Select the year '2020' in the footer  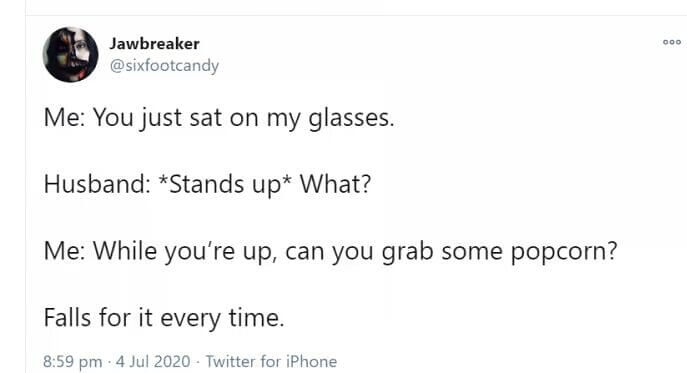[172, 362]
